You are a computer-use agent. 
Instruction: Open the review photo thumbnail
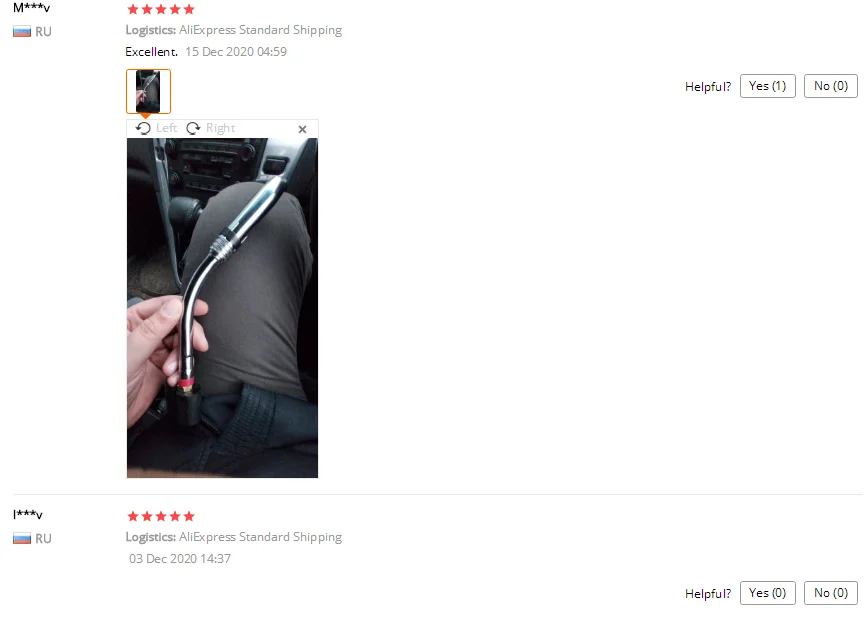[x=149, y=91]
